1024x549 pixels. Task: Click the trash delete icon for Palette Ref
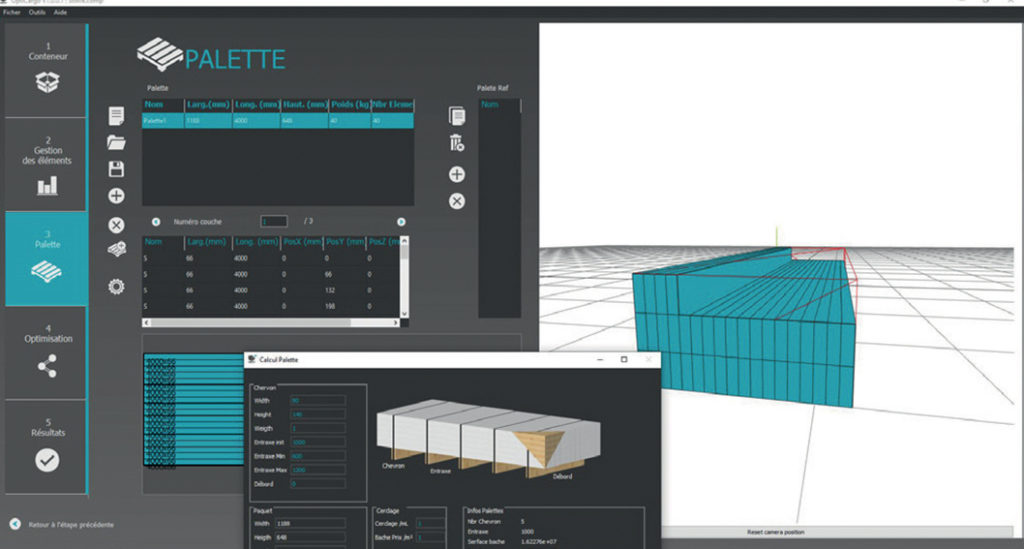coord(457,143)
